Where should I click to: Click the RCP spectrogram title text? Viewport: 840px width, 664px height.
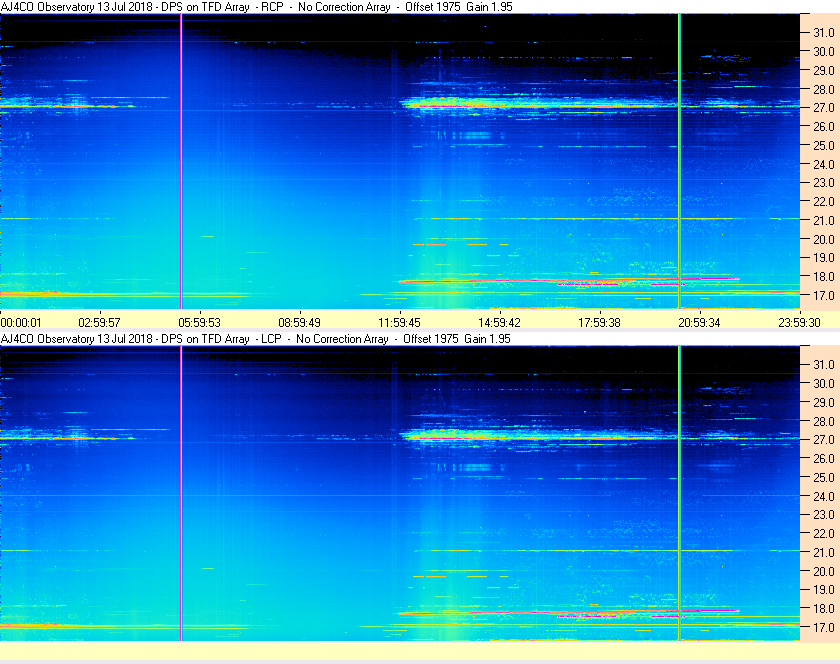(257, 6)
